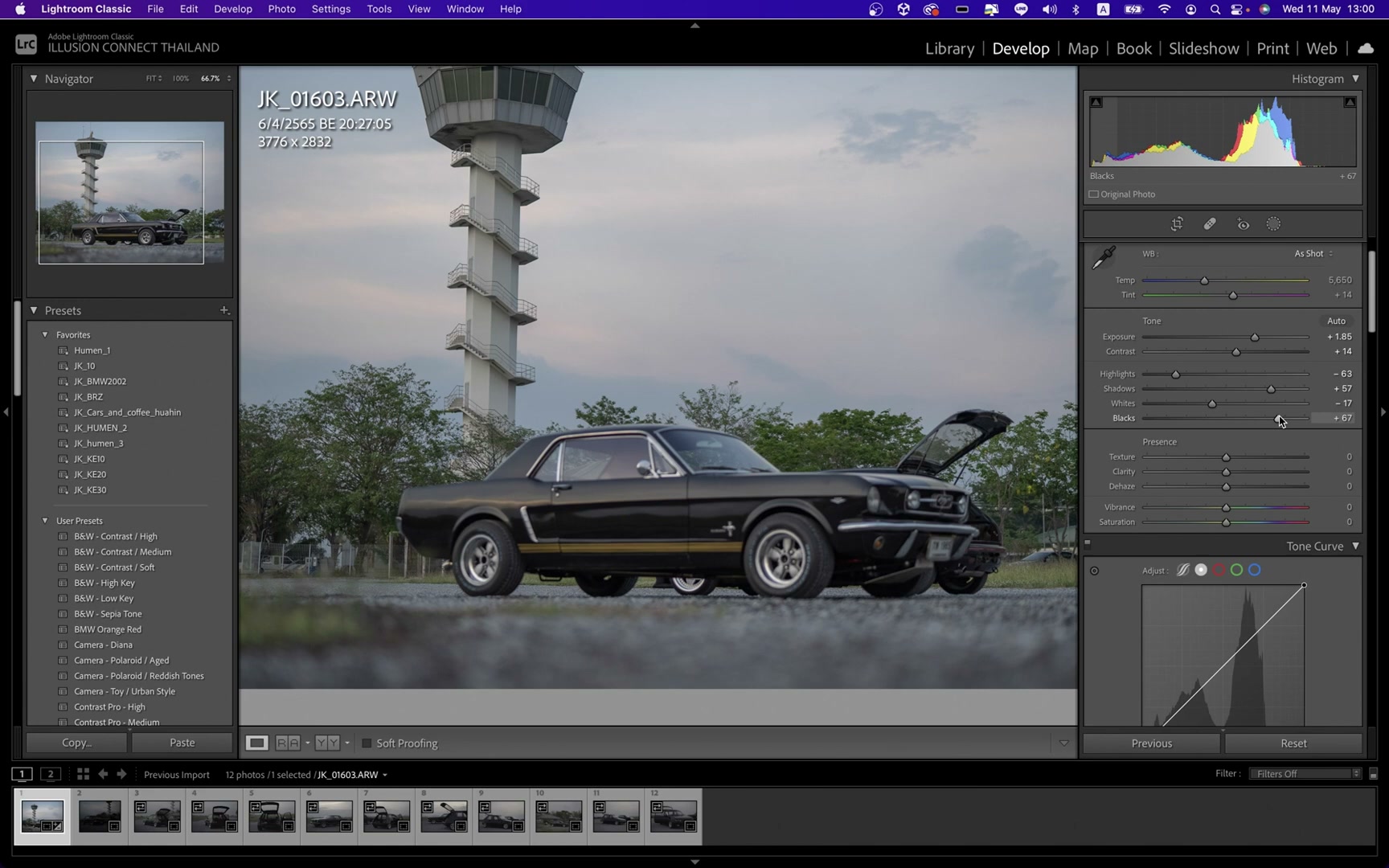The width and height of the screenshot is (1389, 868).
Task: Activate Tone Curve targeted adjustment tool
Action: (1094, 571)
